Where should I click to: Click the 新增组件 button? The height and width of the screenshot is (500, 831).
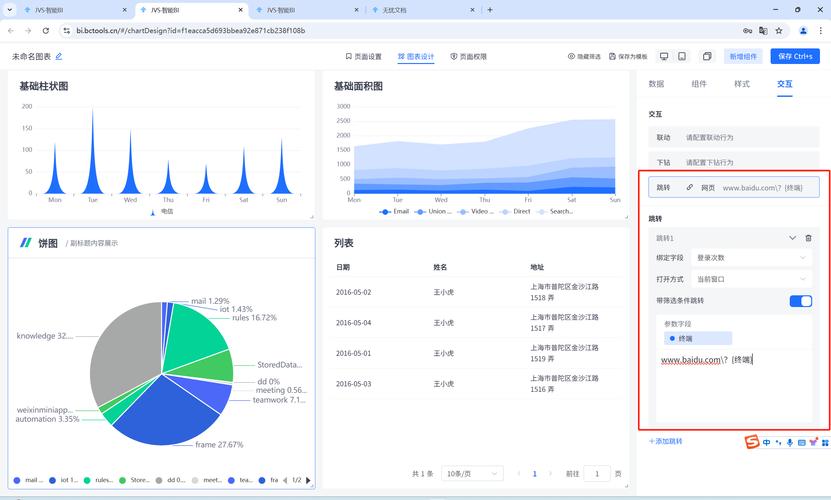(x=743, y=56)
